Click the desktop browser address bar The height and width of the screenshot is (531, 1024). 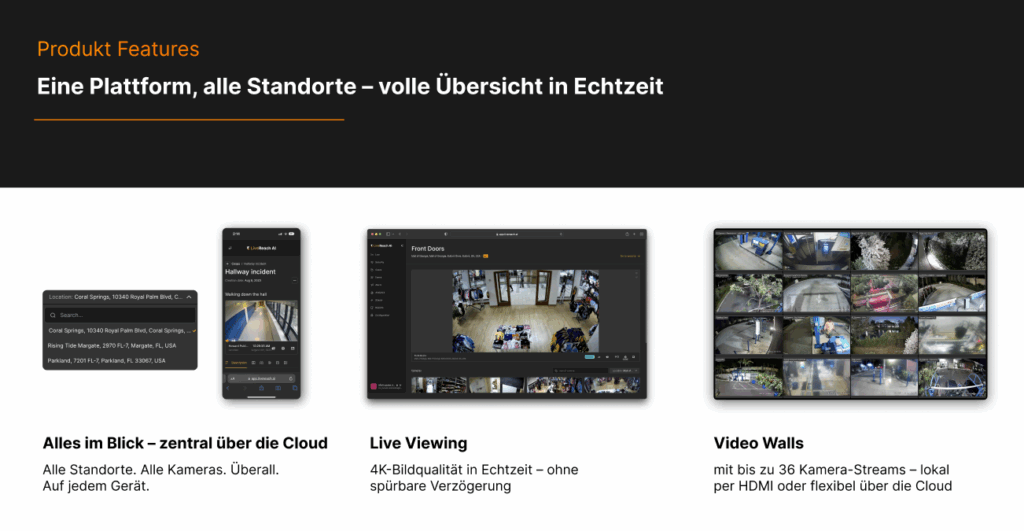507,234
